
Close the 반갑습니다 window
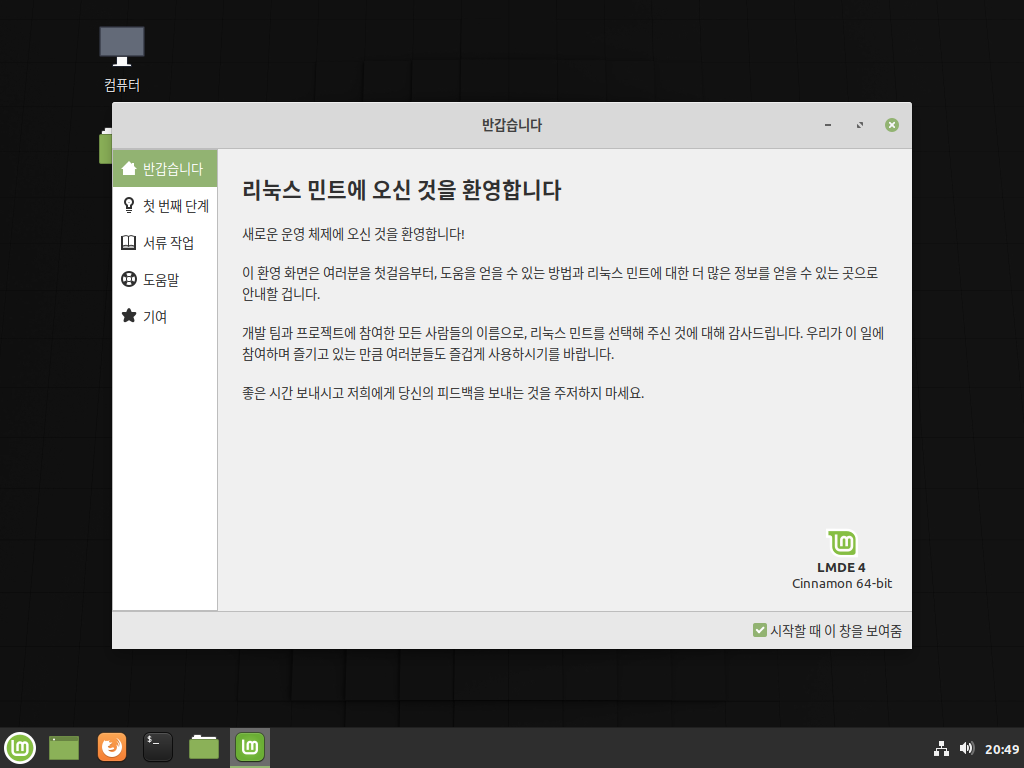pyautogui.click(x=891, y=125)
